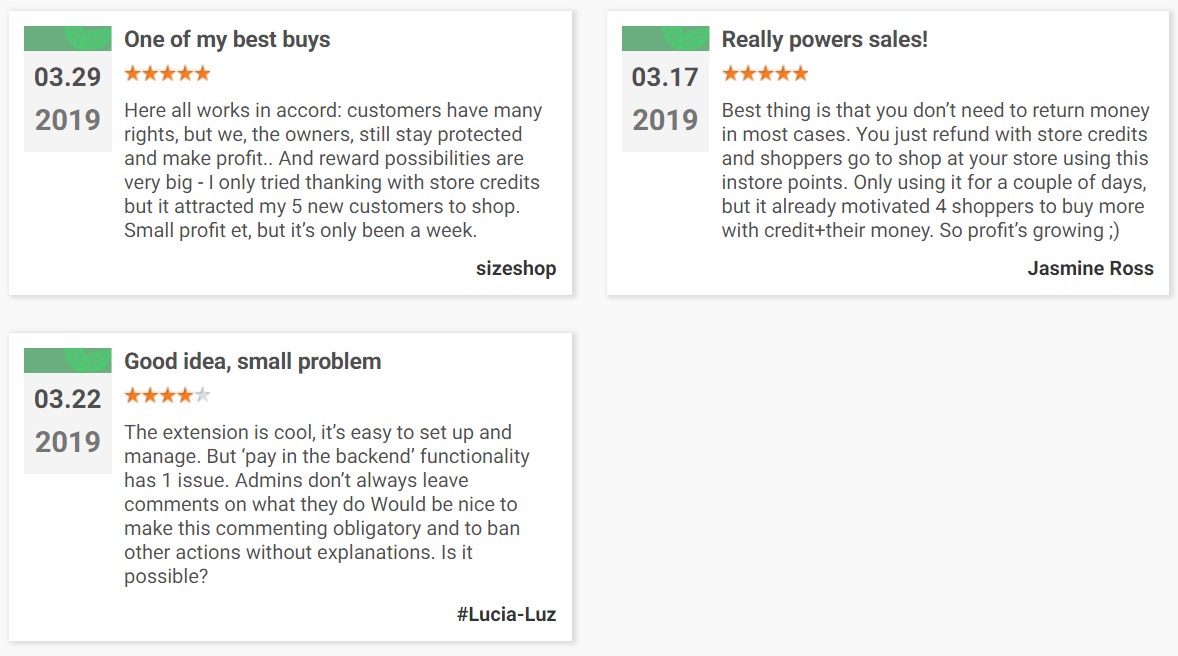Click the reviewer name #Lucia-Luz
Screen dimensions: 1178x656
pos(506,614)
